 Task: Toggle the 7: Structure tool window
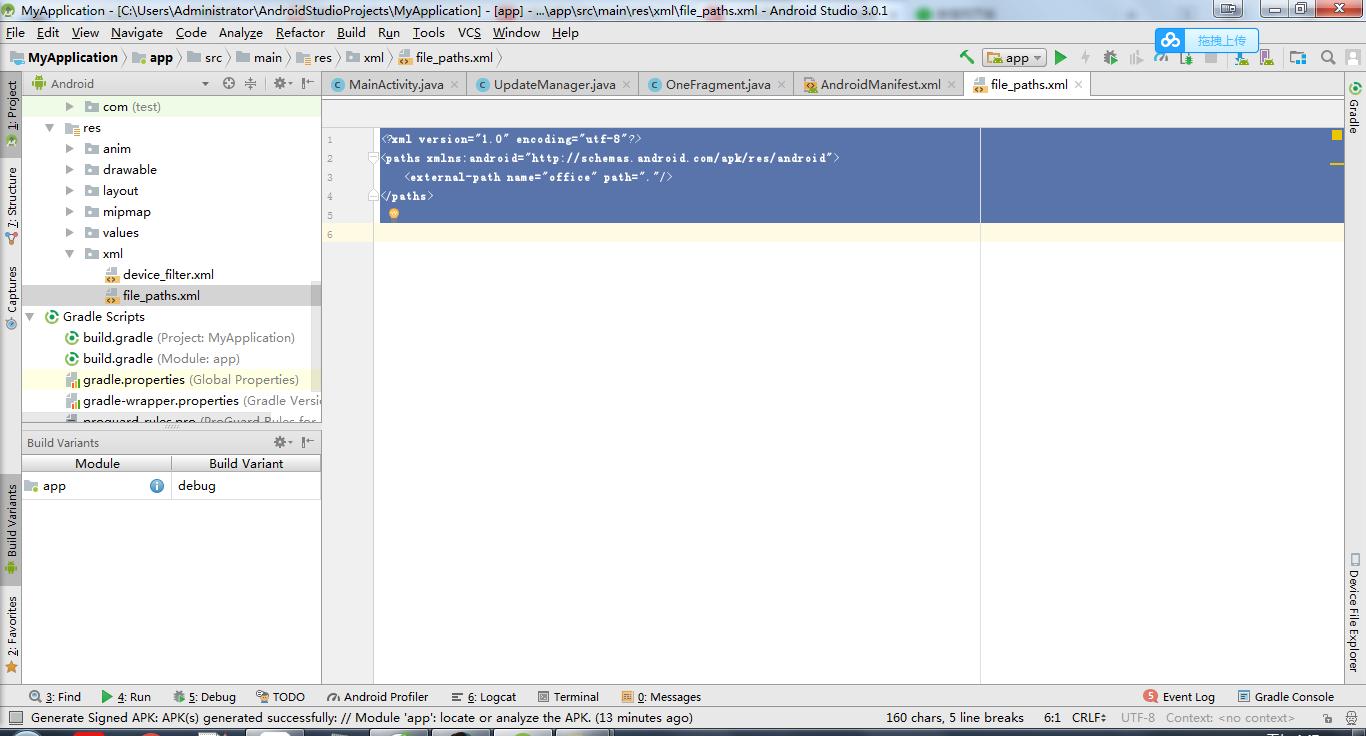[12, 205]
